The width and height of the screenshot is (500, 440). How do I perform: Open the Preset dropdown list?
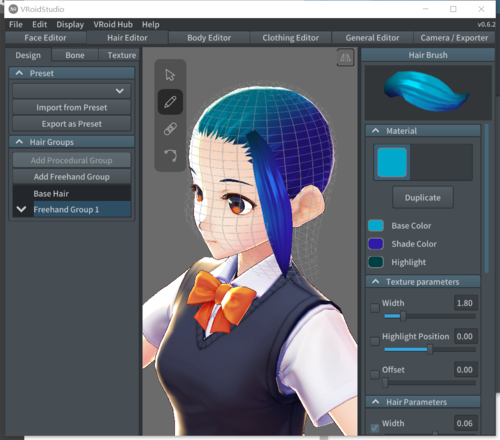[x=72, y=91]
